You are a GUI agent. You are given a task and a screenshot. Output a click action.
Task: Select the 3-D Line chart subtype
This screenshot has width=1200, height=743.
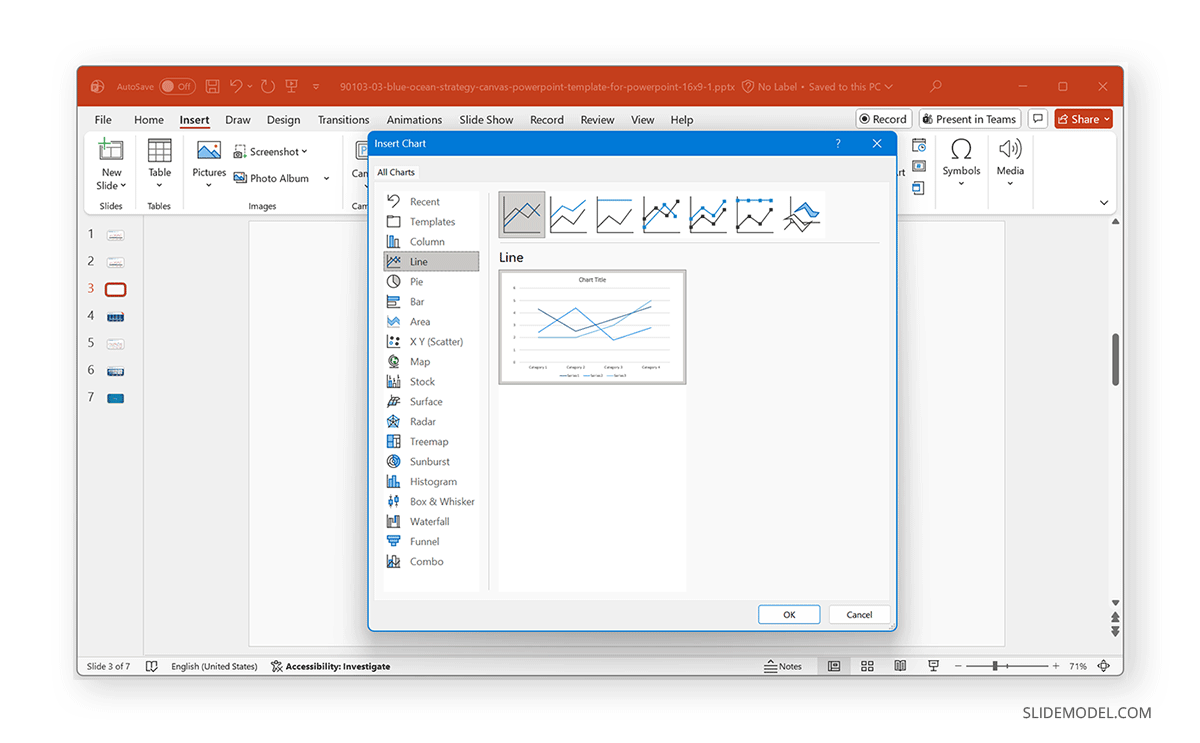tap(800, 214)
